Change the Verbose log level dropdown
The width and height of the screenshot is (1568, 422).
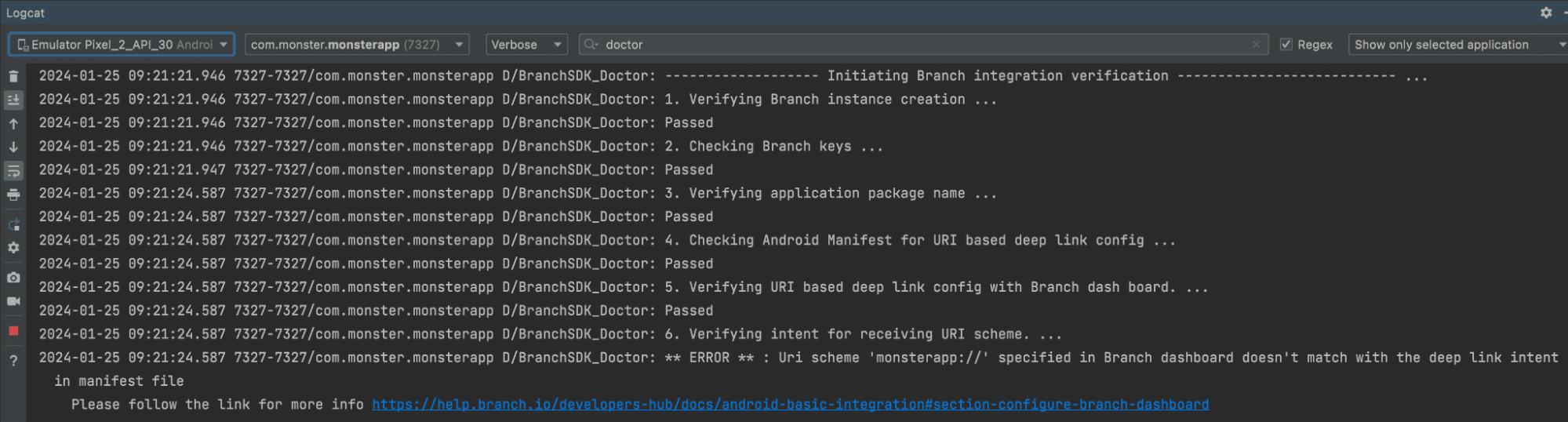(x=526, y=45)
